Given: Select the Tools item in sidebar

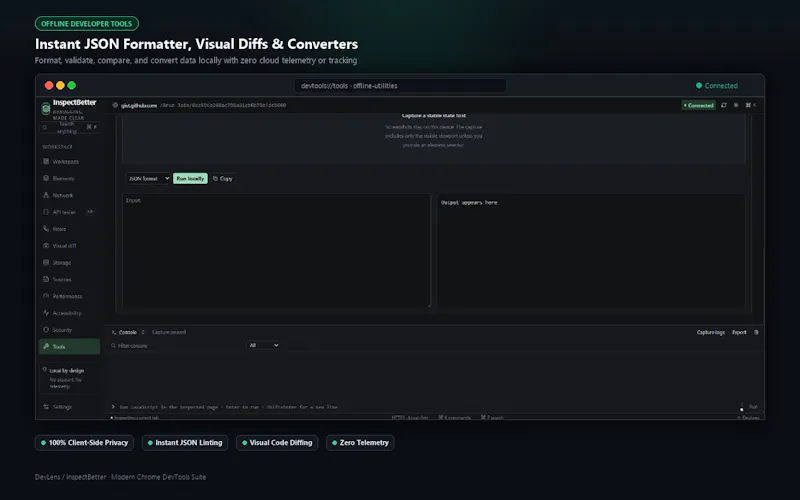Looking at the screenshot, I should tap(69, 346).
